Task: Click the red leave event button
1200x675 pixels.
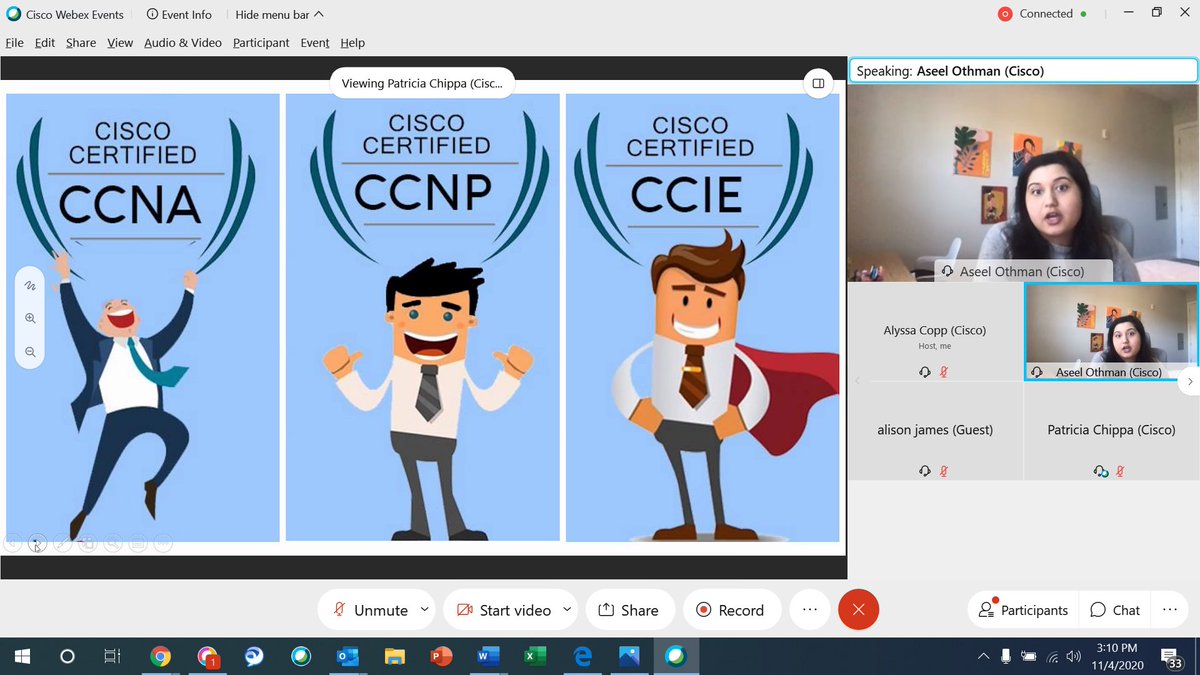Action: click(x=858, y=610)
